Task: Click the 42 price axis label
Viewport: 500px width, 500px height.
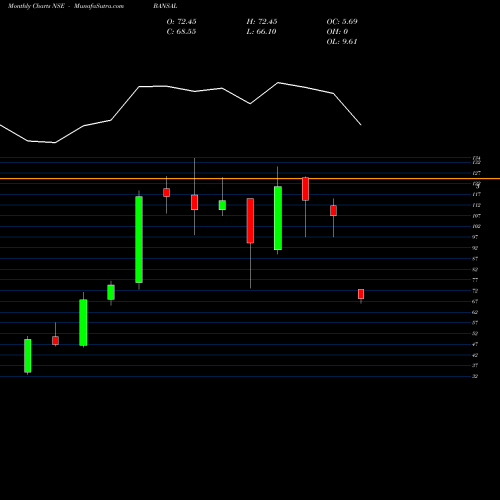Action: (475, 355)
